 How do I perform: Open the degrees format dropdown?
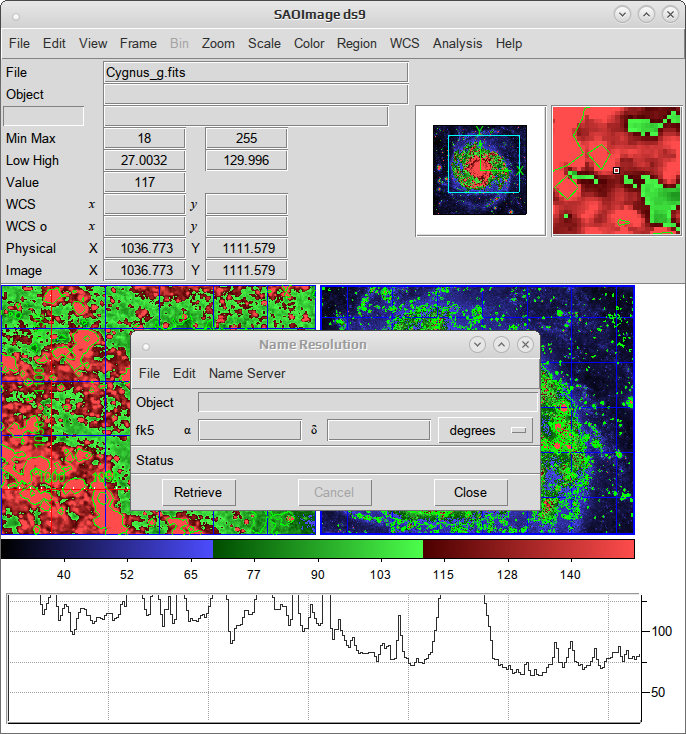(485, 430)
